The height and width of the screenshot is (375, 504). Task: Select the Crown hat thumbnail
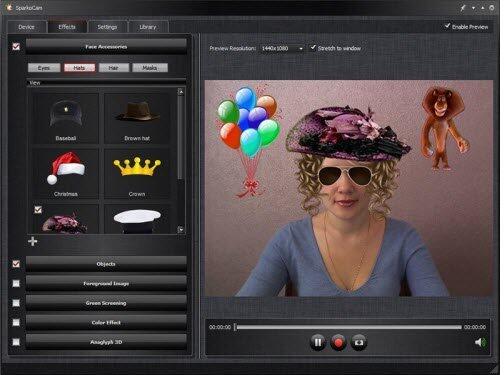(137, 174)
